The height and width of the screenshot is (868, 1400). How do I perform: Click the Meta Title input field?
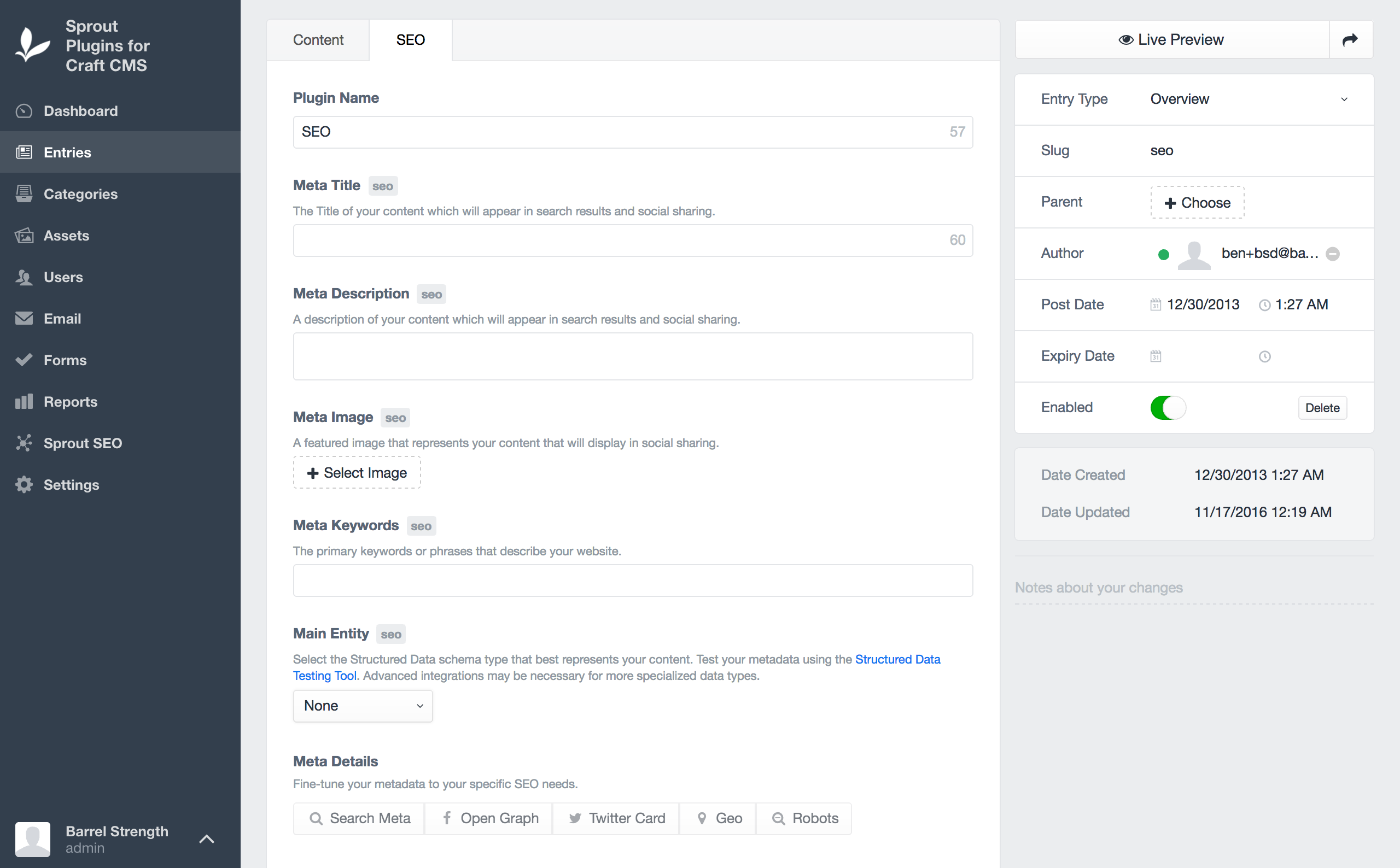tap(632, 240)
